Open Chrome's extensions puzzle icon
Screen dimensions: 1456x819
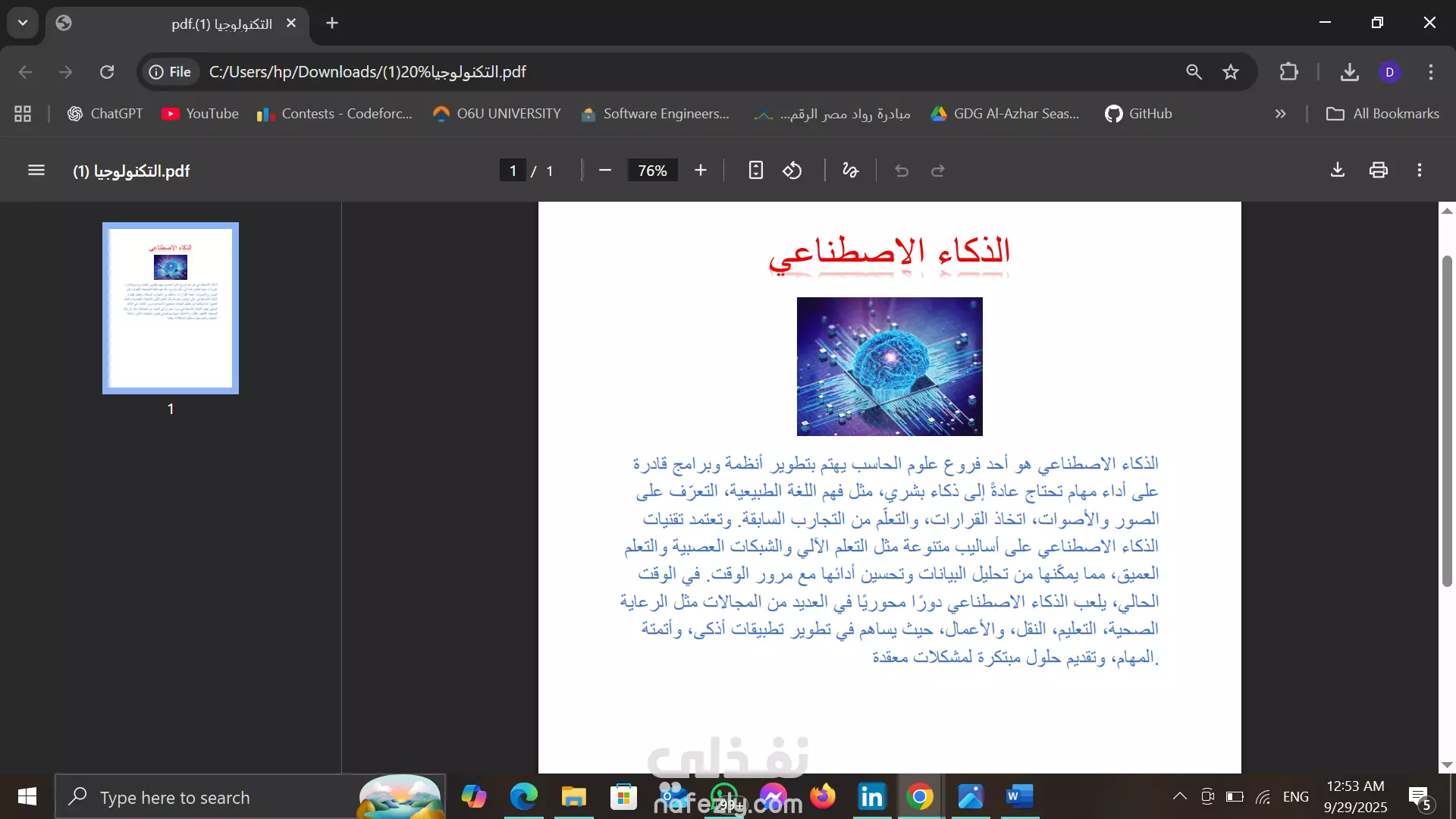point(1288,72)
